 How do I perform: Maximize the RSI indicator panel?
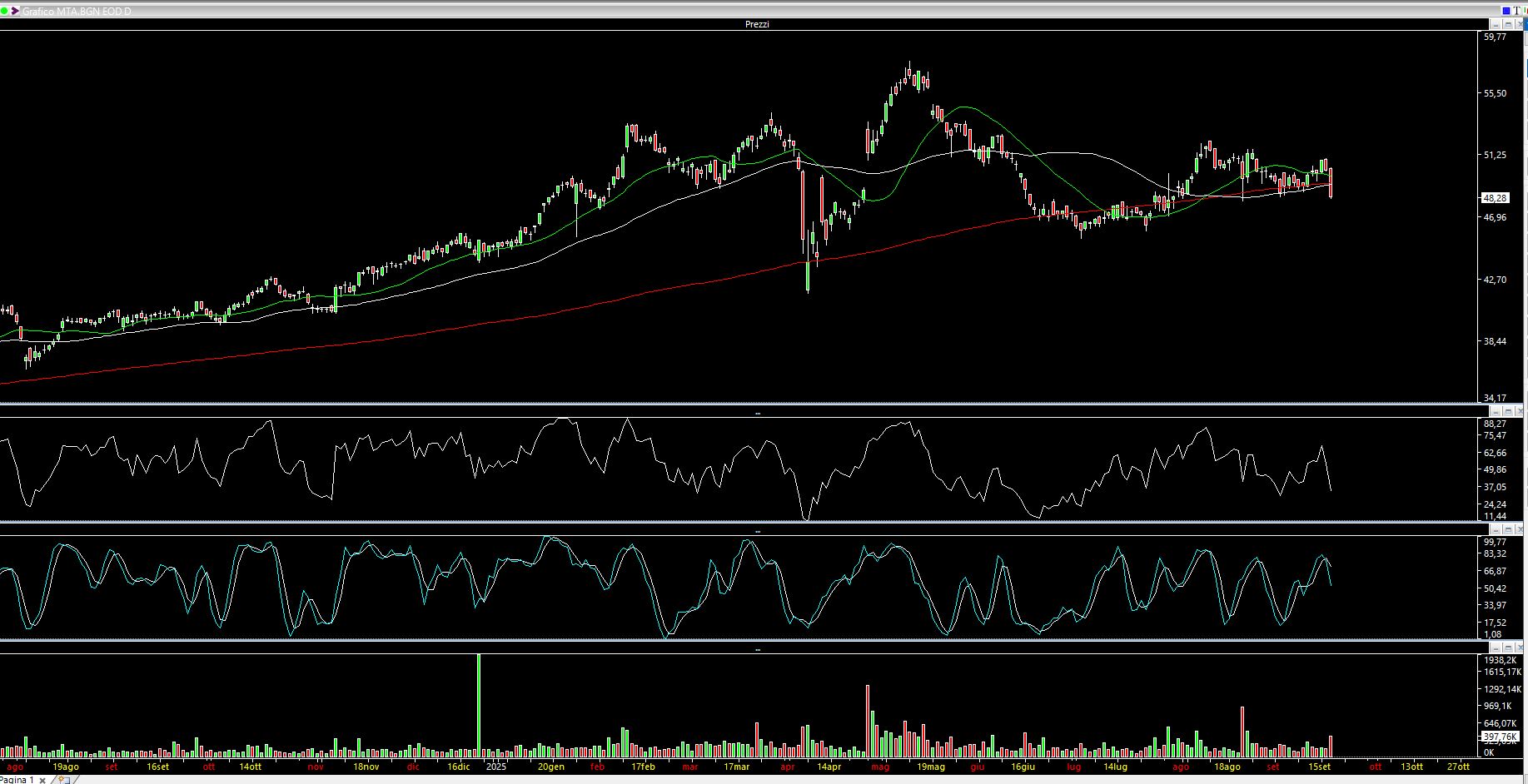(1507, 412)
